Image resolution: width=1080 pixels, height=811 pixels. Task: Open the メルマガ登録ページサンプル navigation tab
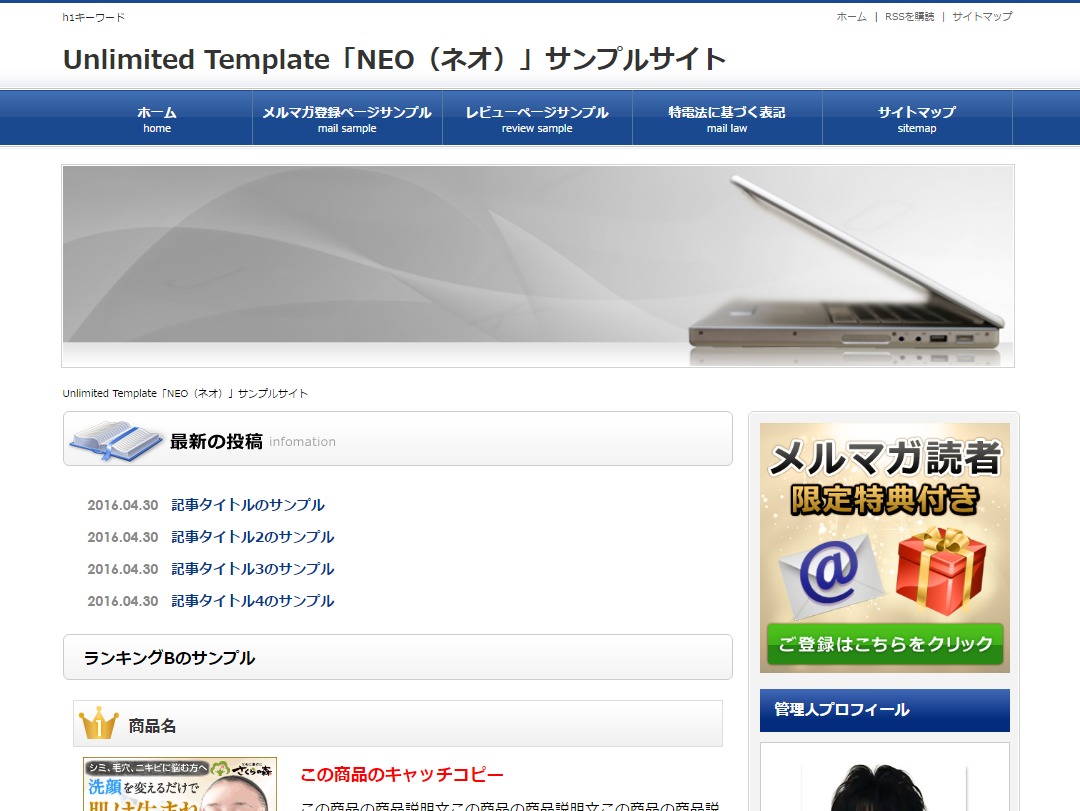pos(347,117)
